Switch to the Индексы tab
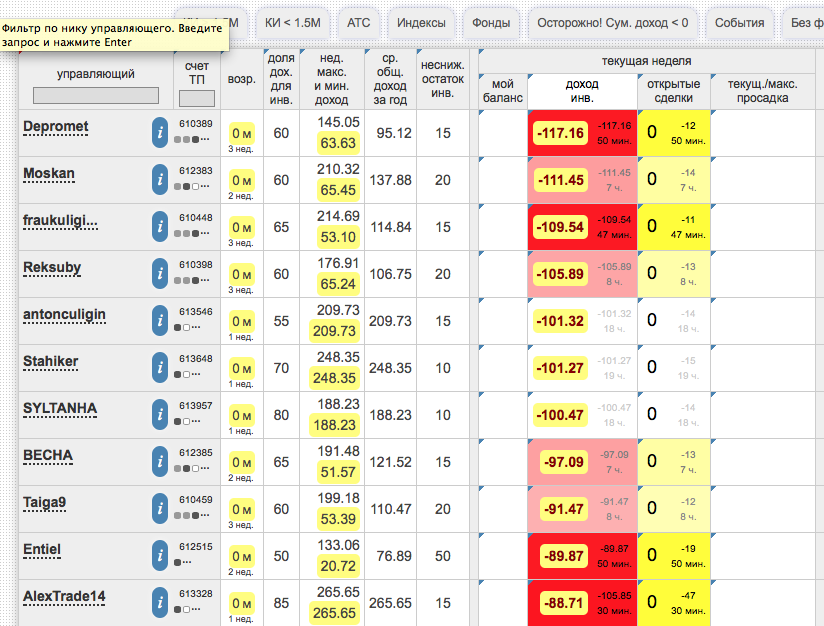The height and width of the screenshot is (626, 824). click(421, 22)
